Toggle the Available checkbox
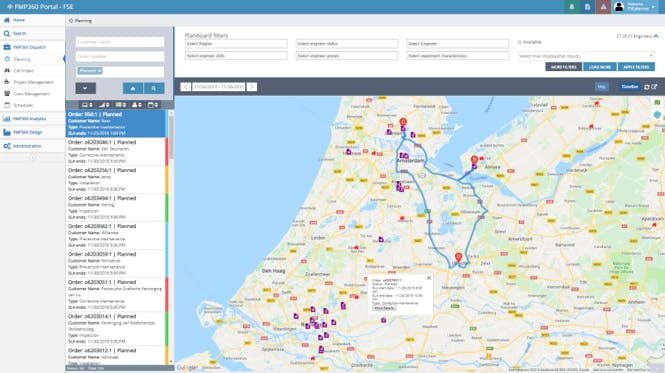Screen dimensions: 665x373 (520, 42)
